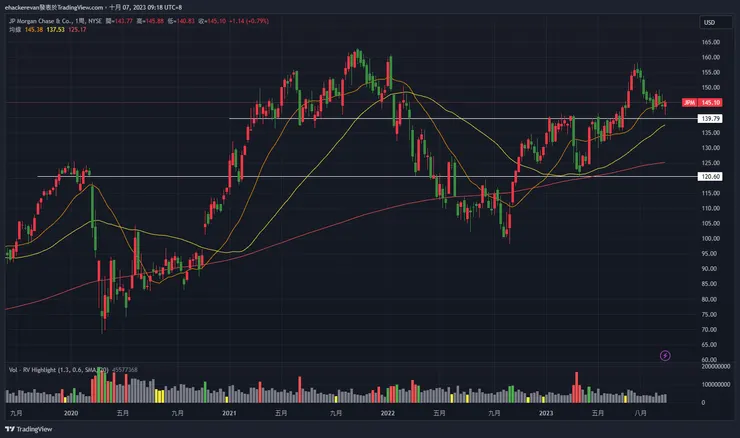Click the 2022 time axis label
This screenshot has height=438, width=740.
(387, 413)
